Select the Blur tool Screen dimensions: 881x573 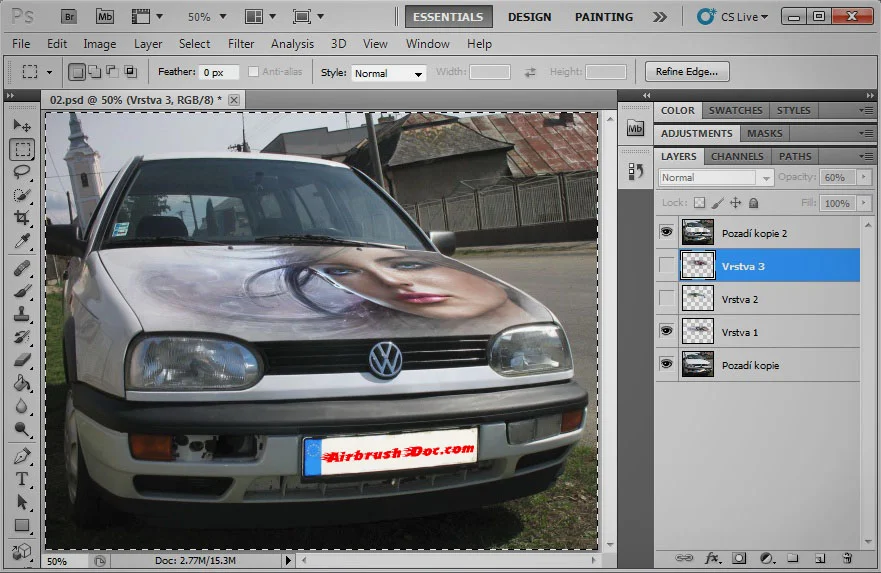click(x=22, y=406)
